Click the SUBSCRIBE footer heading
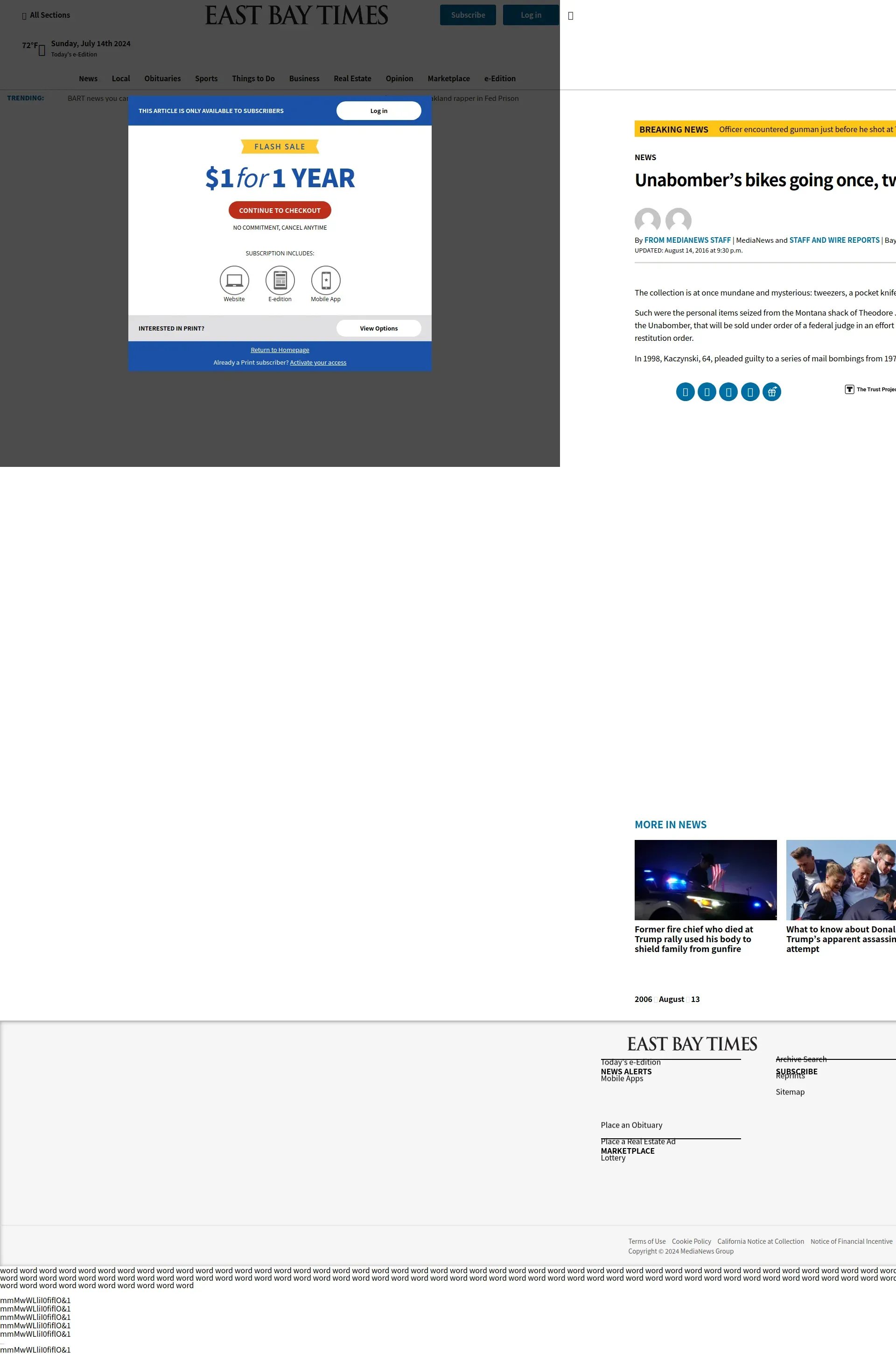Viewport: 896px width, 1354px height. [797, 1072]
